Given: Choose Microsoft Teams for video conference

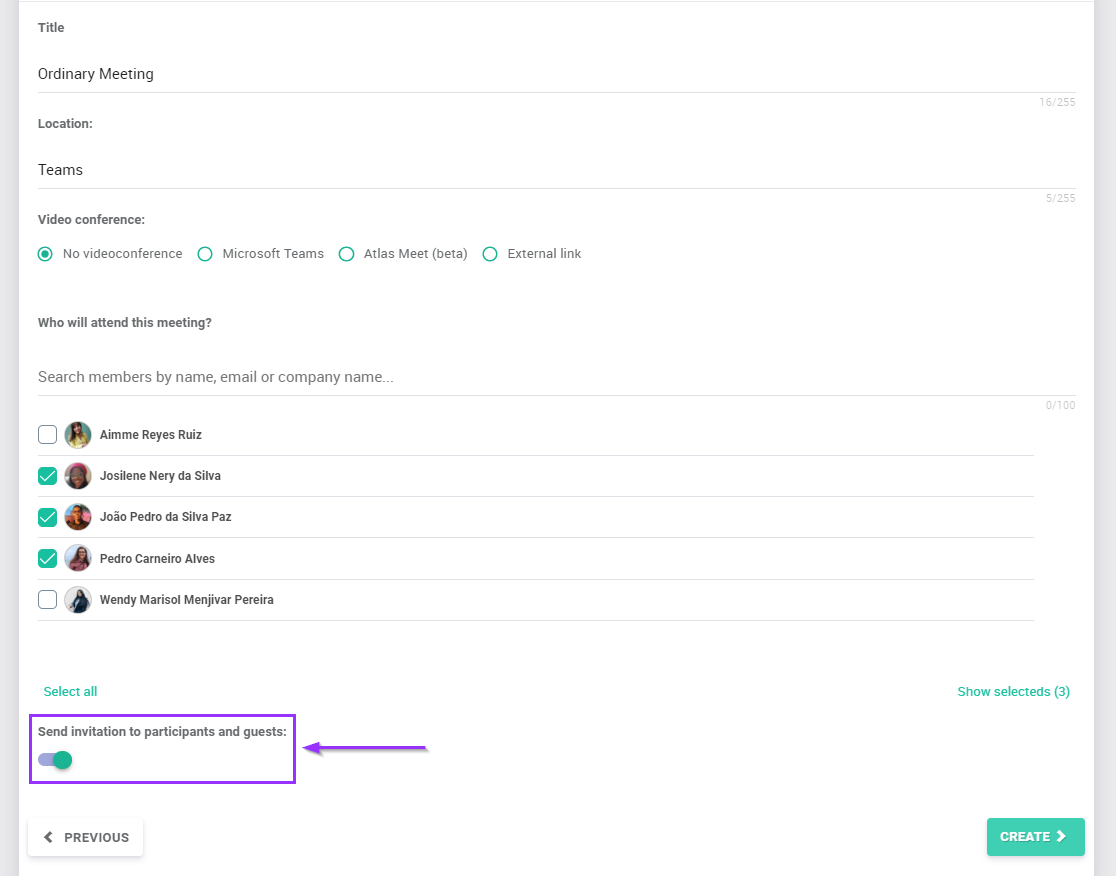Looking at the screenshot, I should (205, 254).
